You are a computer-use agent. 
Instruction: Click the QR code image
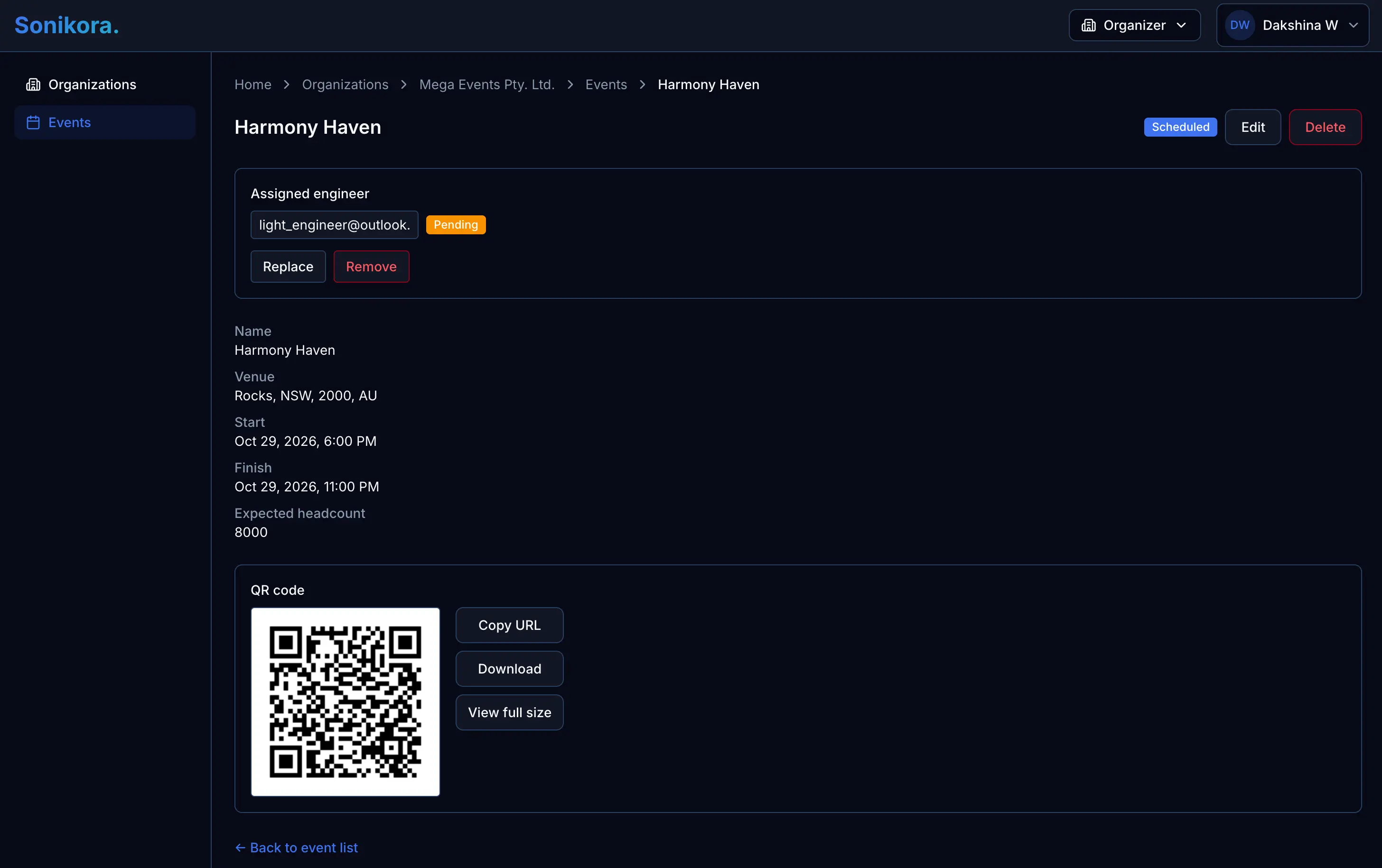(x=345, y=702)
